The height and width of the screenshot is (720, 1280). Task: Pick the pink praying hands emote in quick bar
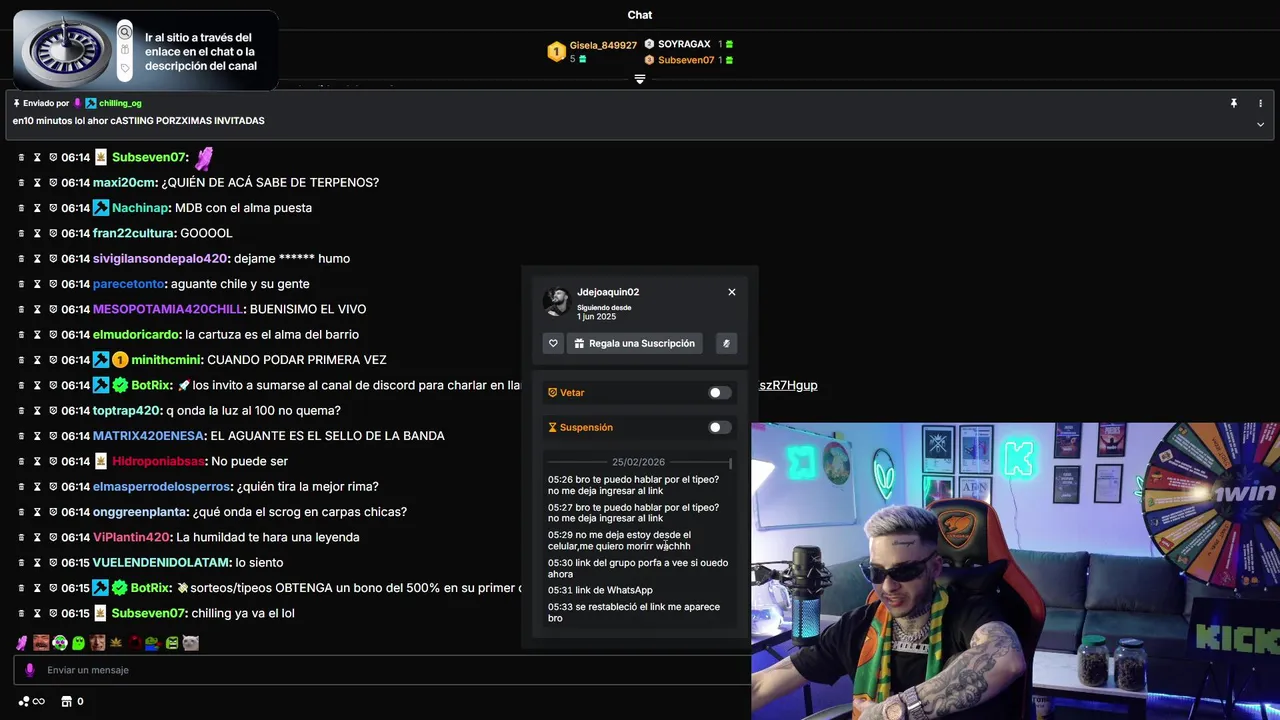pyautogui.click(x=22, y=643)
